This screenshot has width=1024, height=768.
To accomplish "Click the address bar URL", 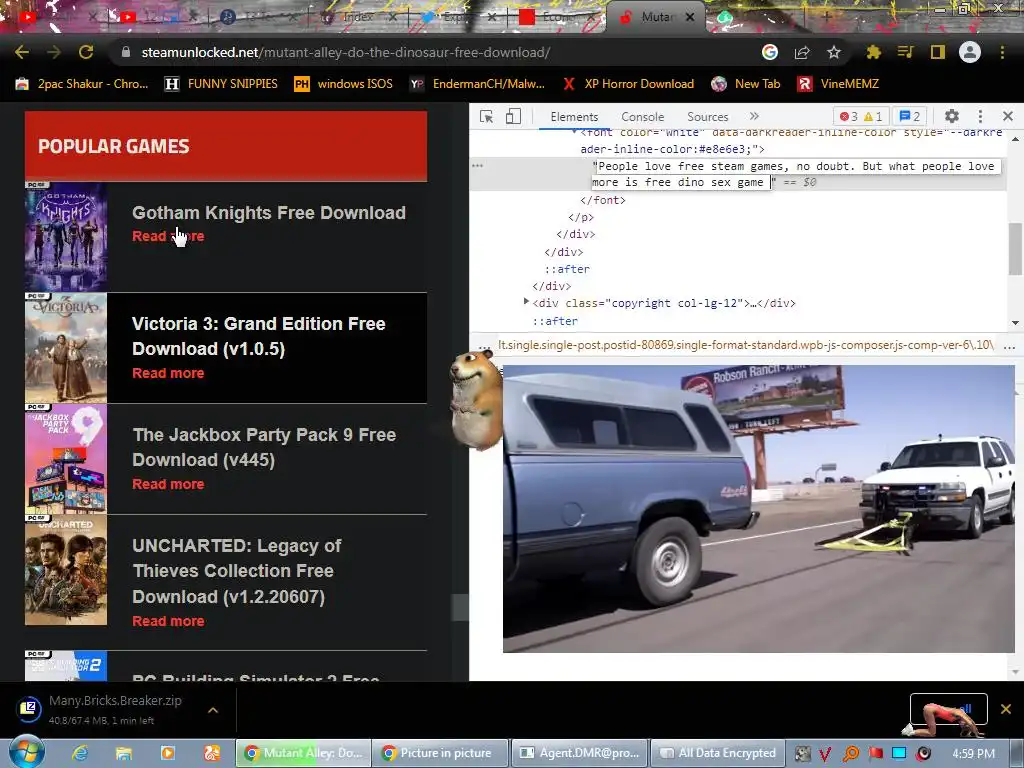I will pos(345,52).
